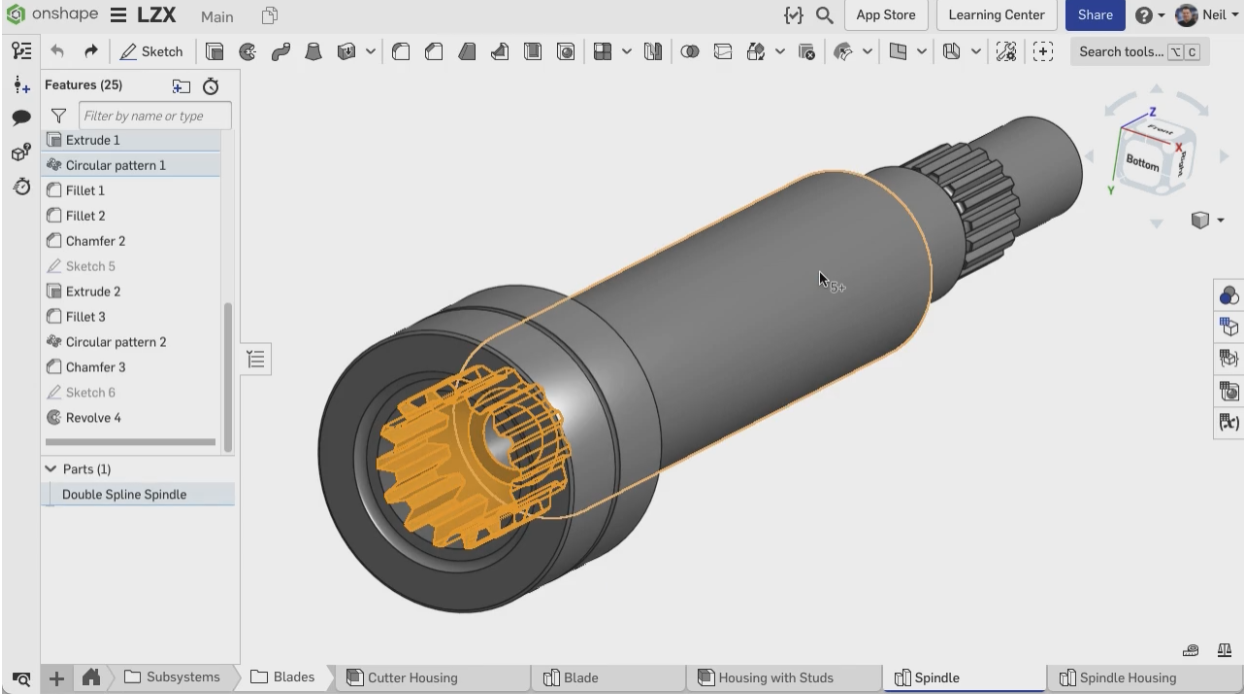Add a new tab with plus button
This screenshot has width=1245, height=697.
[x=55, y=678]
